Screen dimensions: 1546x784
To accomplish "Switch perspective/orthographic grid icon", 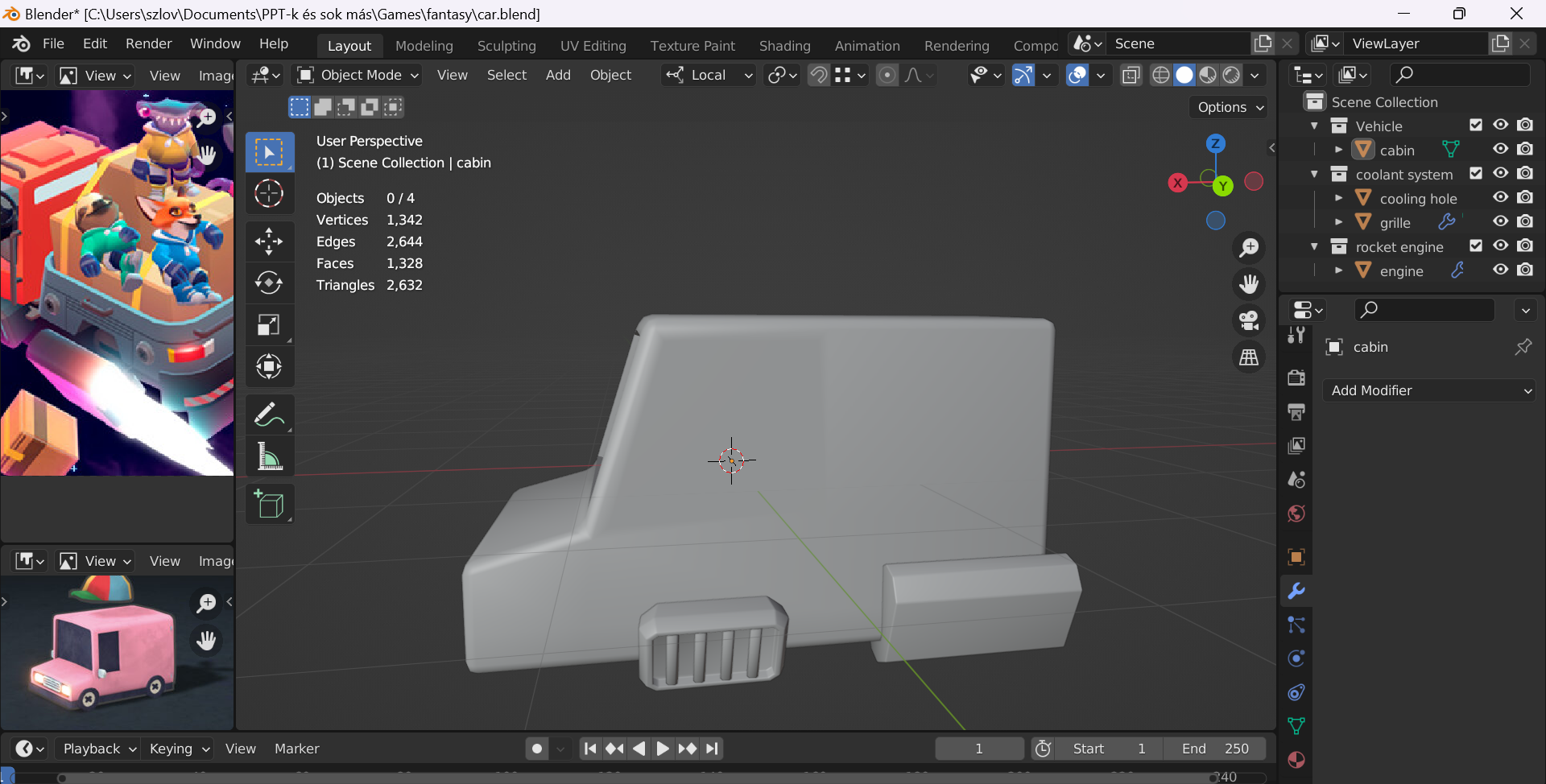I will click(x=1249, y=357).
